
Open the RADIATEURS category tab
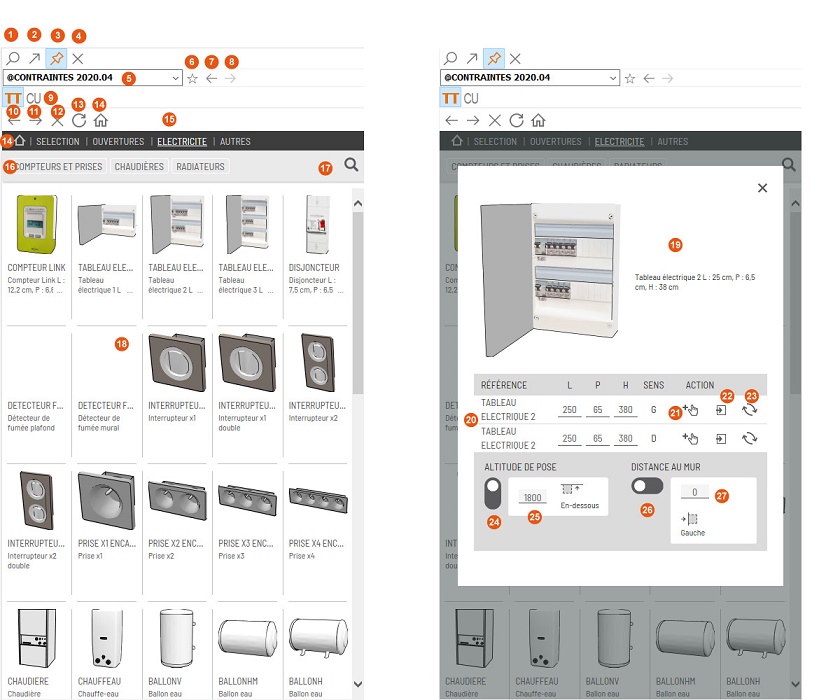tap(200, 167)
